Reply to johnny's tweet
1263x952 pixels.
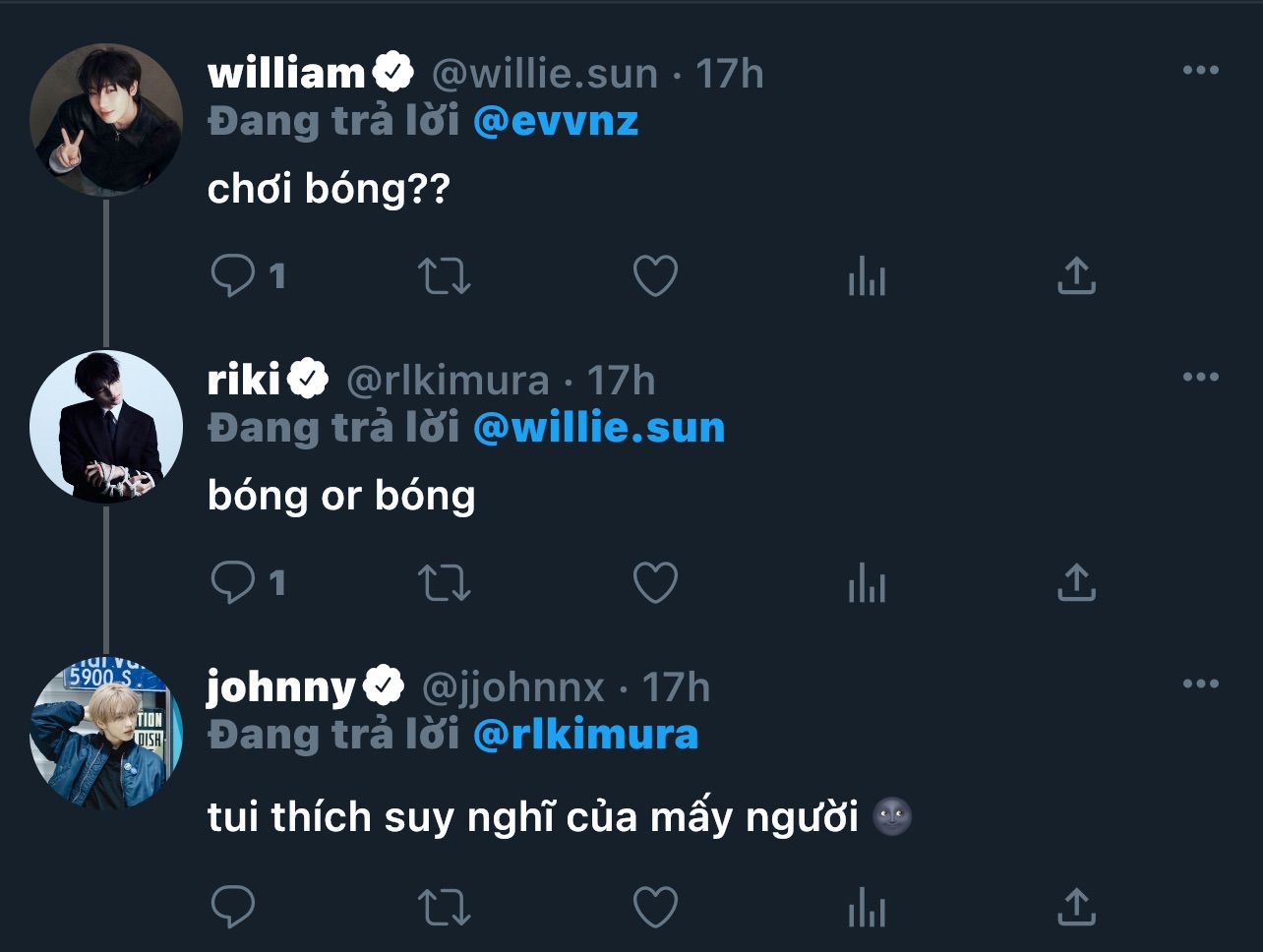[x=233, y=906]
